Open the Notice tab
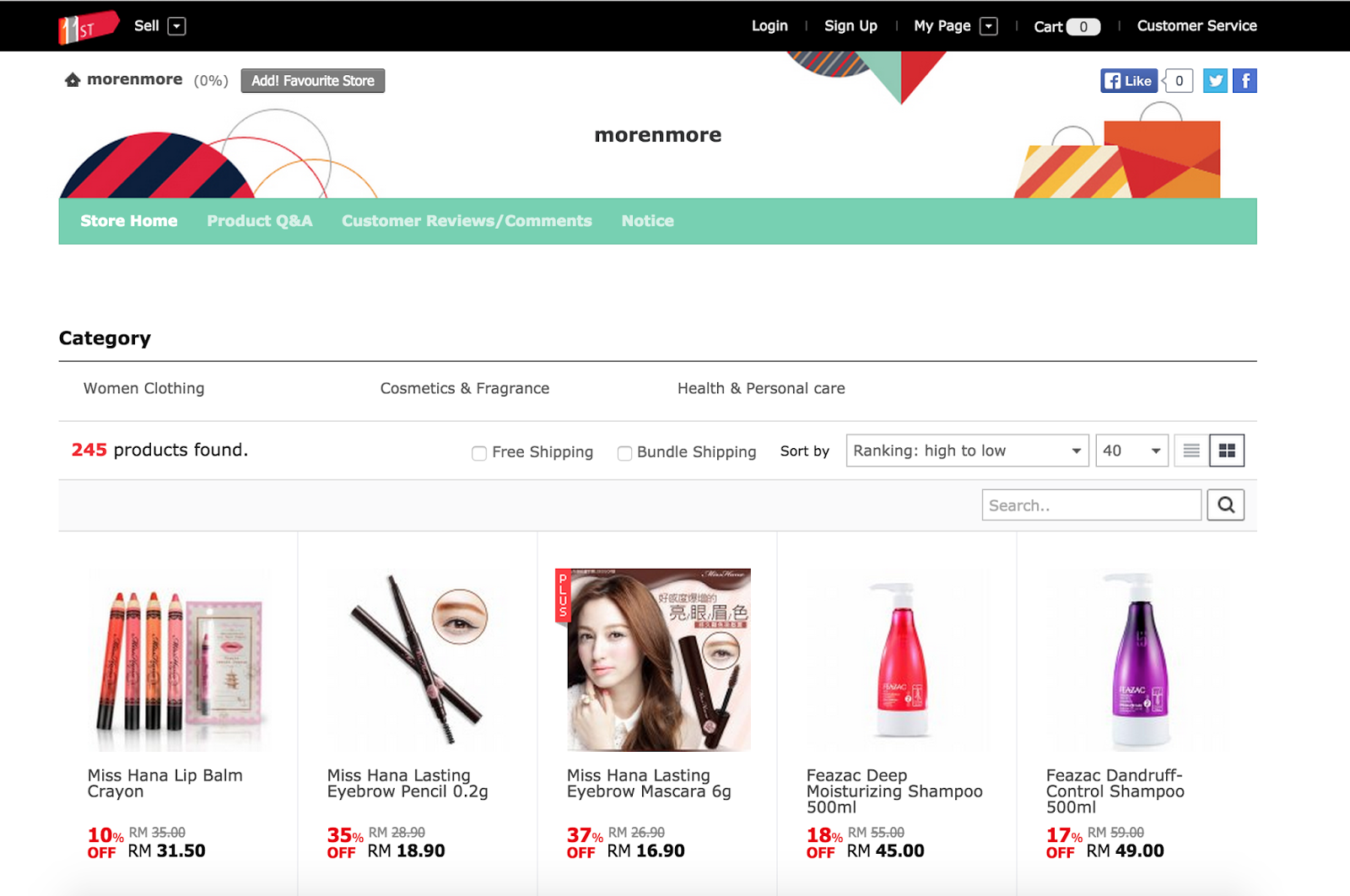Viewport: 1350px width, 896px height. pos(648,221)
